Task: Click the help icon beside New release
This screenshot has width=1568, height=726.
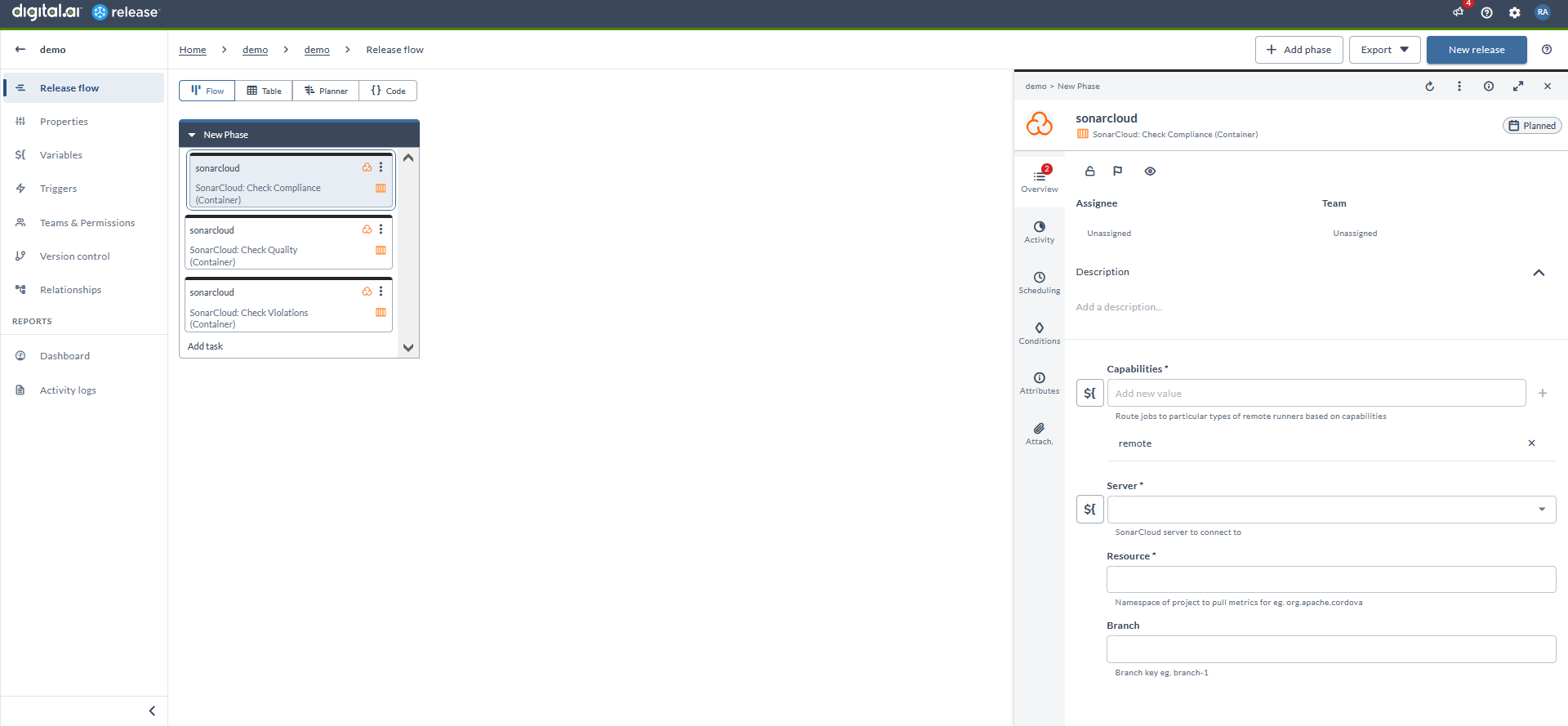Action: 1547,50
